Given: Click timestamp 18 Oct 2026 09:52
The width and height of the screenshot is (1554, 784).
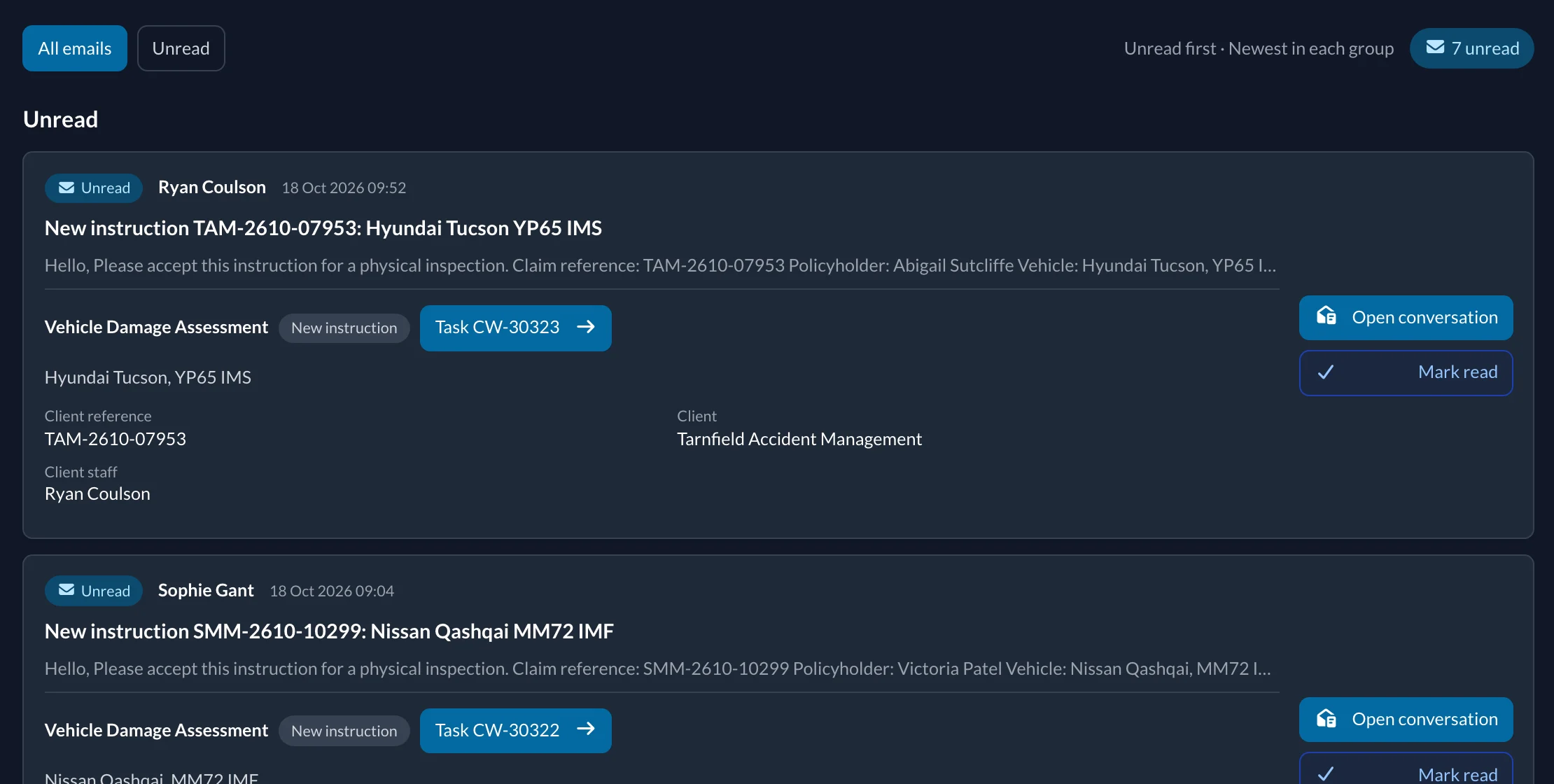Looking at the screenshot, I should tap(344, 188).
